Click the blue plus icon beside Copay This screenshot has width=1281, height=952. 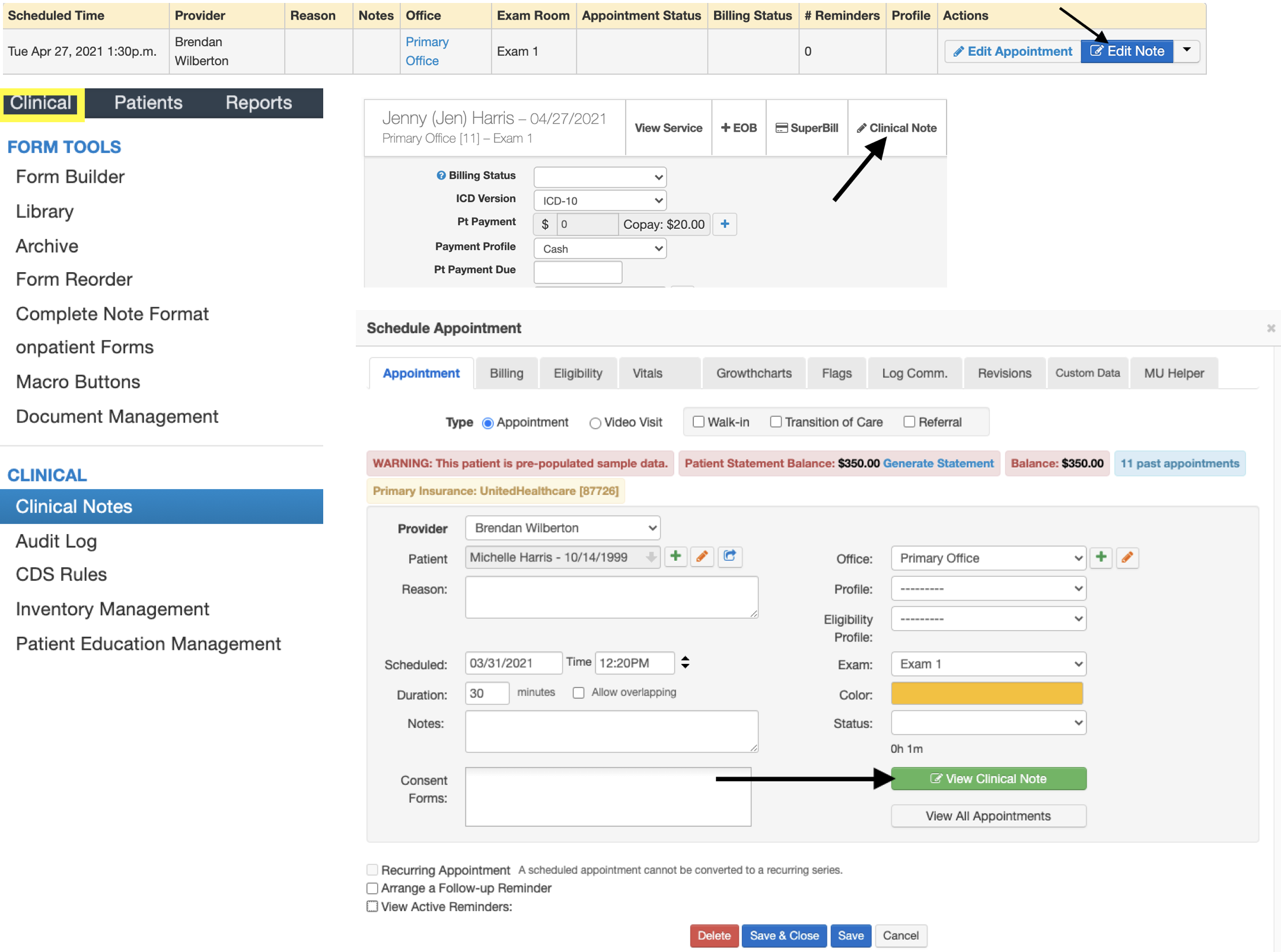pyautogui.click(x=725, y=224)
